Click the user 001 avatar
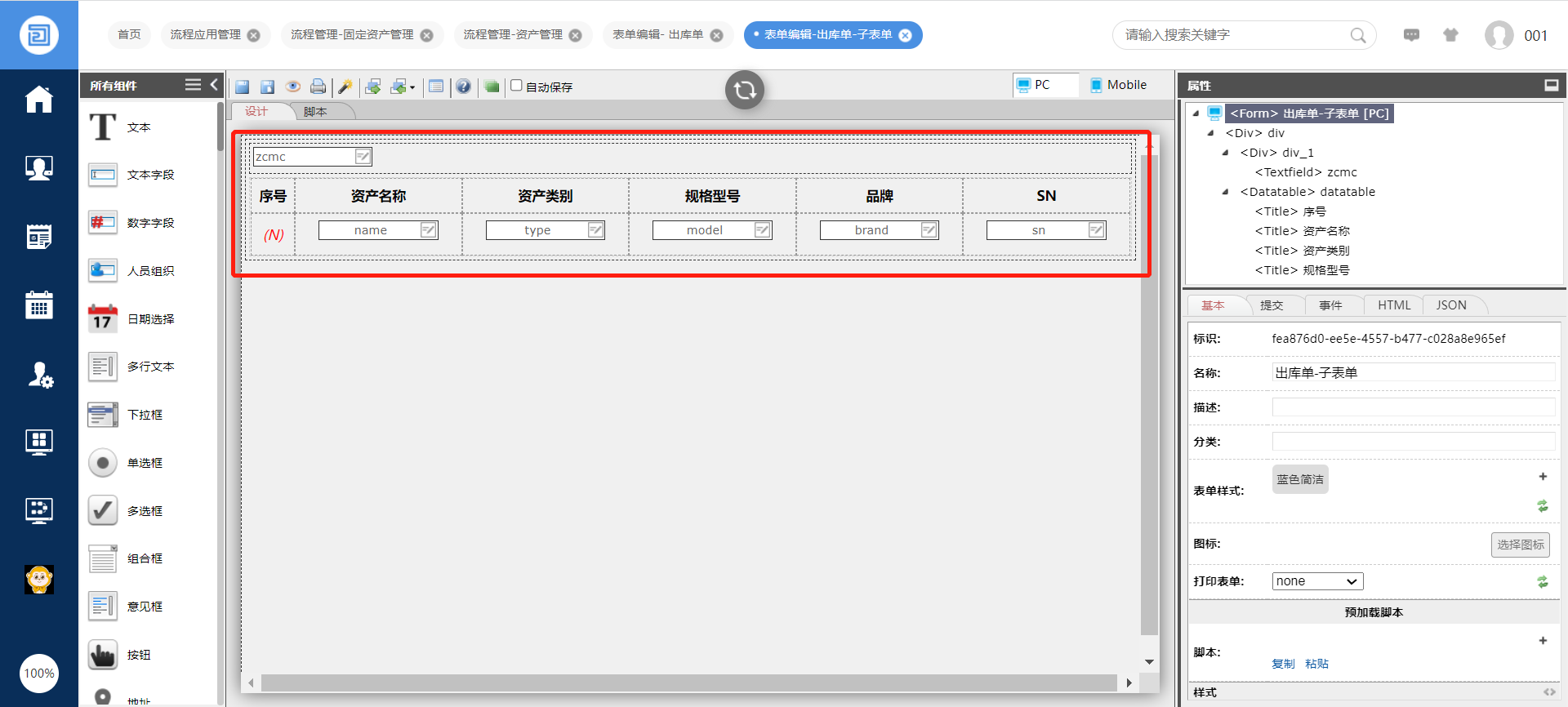The width and height of the screenshot is (1568, 707). (1499, 35)
